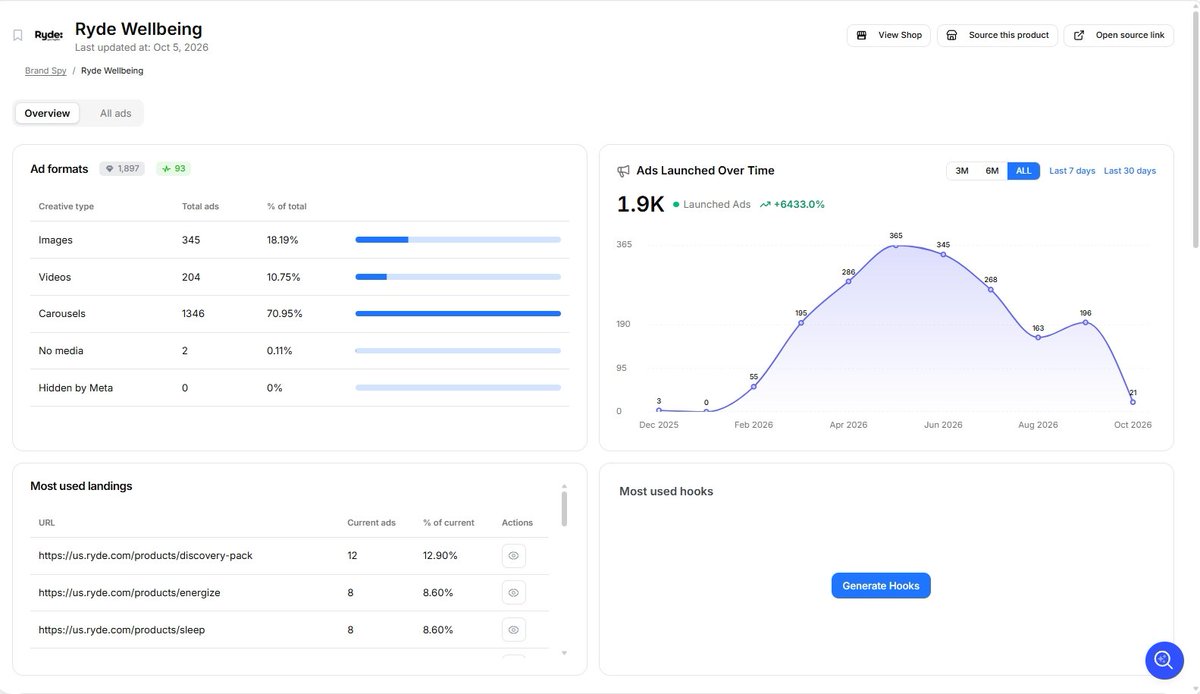Viewport: 1200px width, 694px height.
Task: Click the 1,897 total ads badge
Action: (122, 169)
